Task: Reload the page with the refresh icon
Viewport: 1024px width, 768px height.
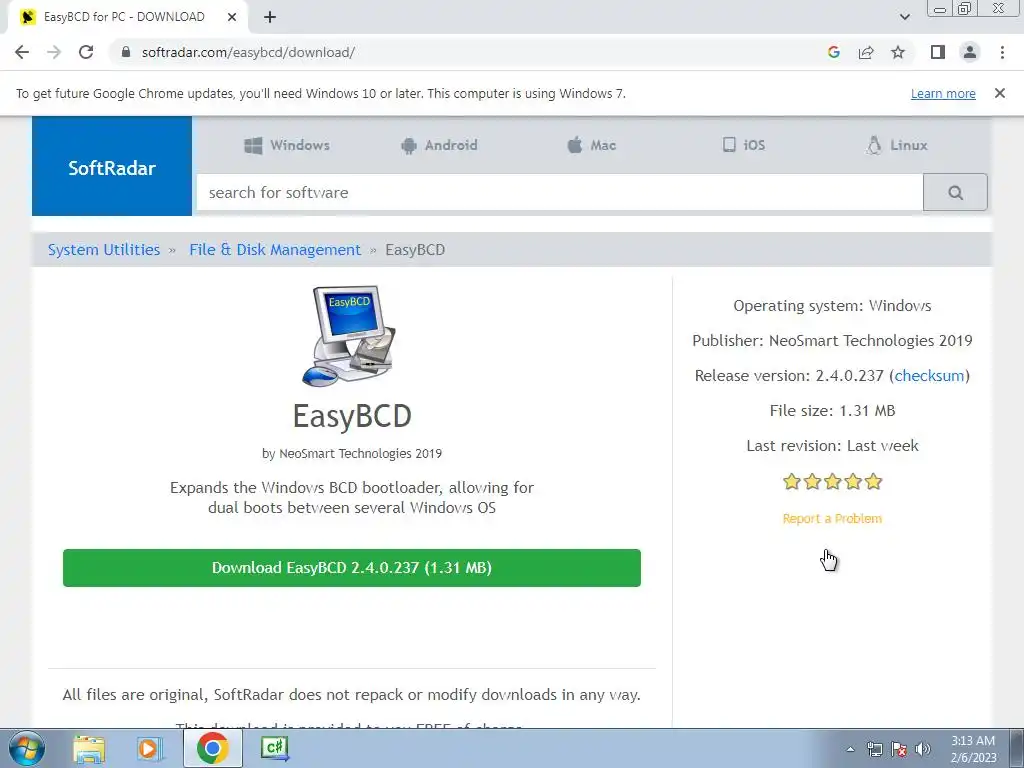Action: coord(86,52)
